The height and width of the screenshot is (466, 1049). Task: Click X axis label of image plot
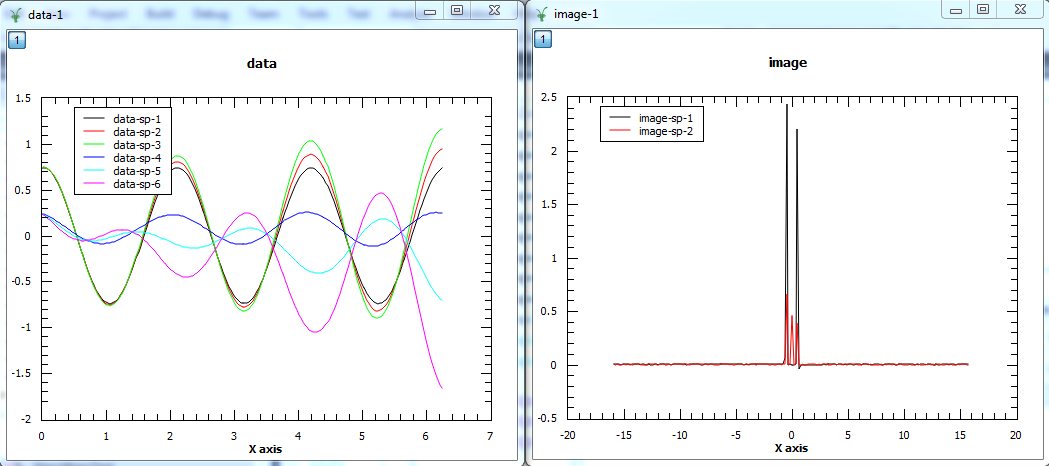[790, 449]
